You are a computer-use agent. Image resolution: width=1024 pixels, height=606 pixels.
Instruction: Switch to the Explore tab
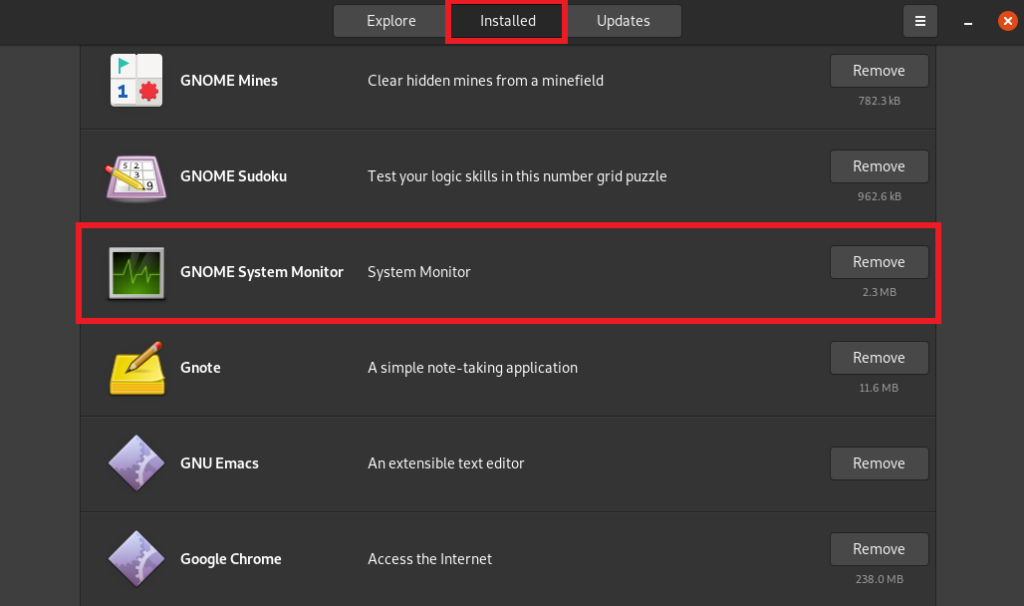point(391,21)
